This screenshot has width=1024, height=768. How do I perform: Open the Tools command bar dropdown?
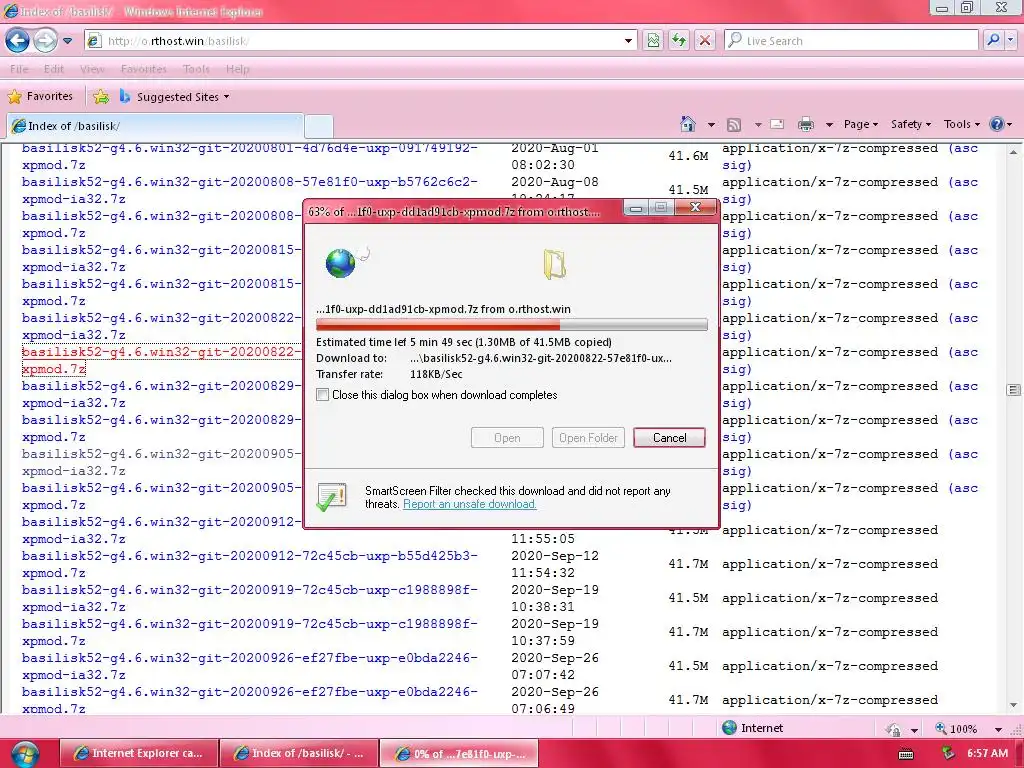pyautogui.click(x=961, y=124)
